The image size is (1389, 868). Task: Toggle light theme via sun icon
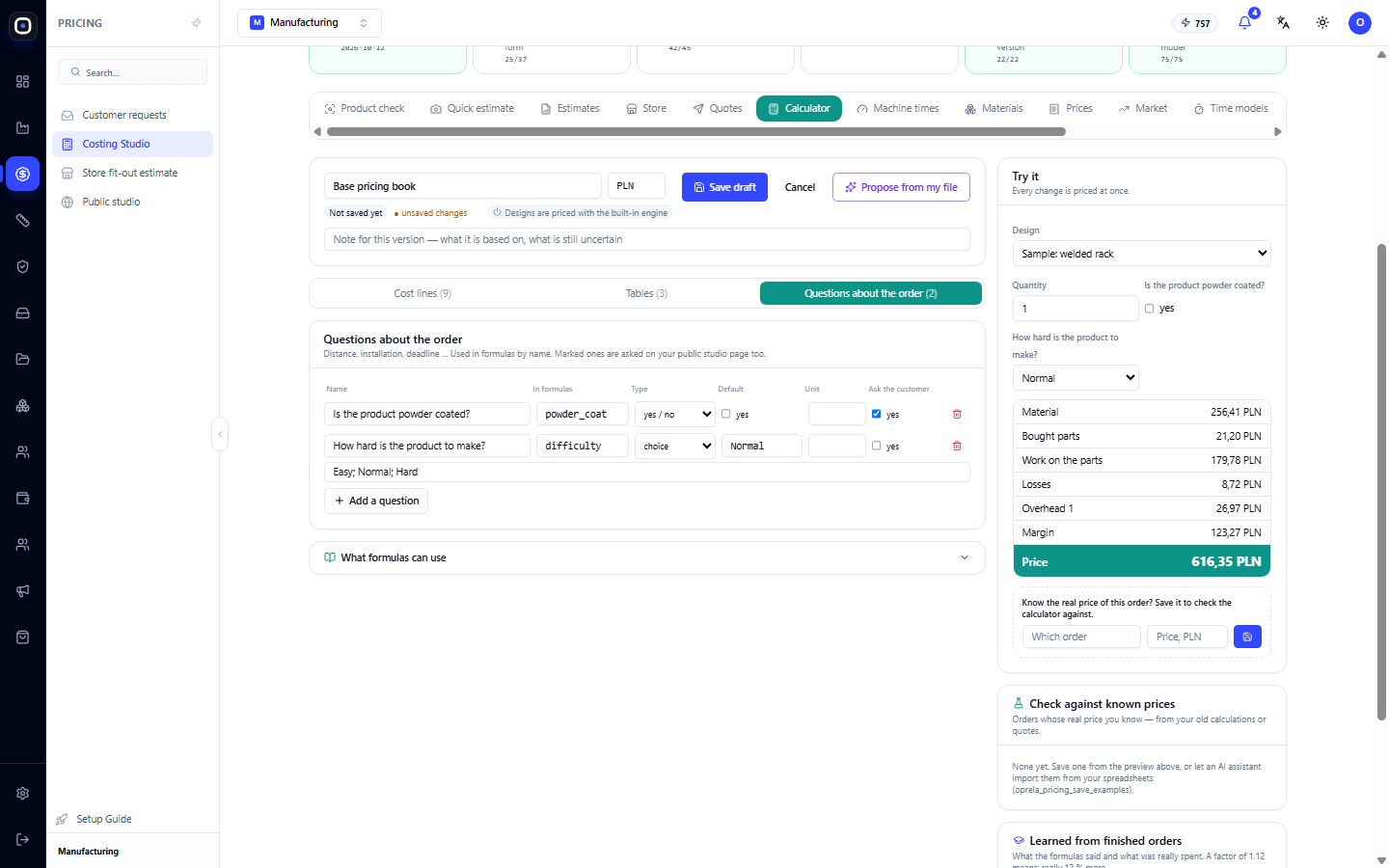pos(1322,22)
